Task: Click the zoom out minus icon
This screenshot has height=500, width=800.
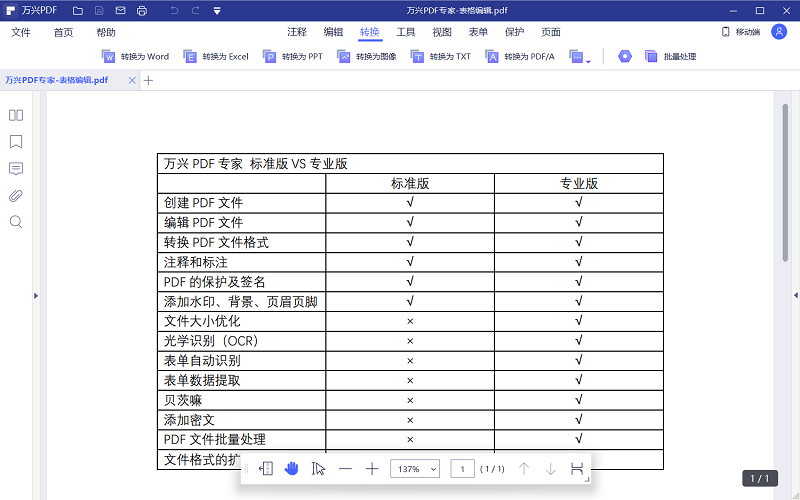Action: [345, 468]
